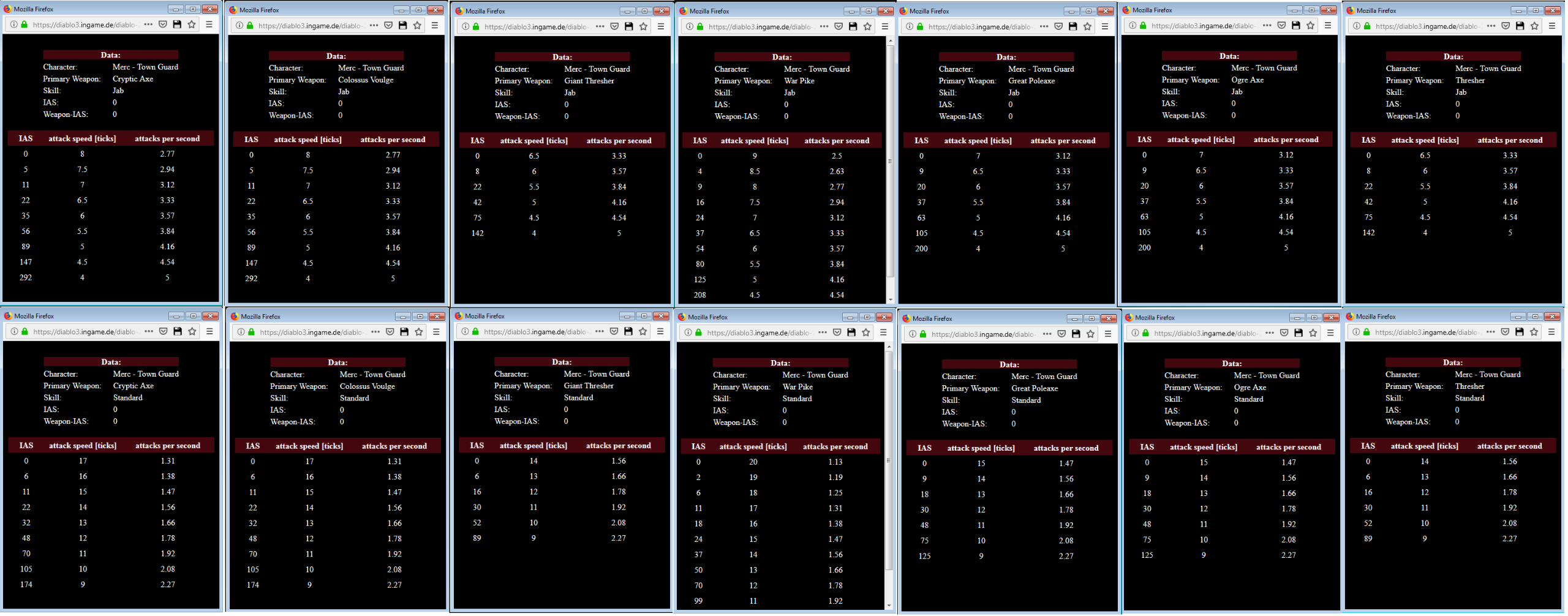Expand page actions in Ogre Axe Standard window
This screenshot has width=1568, height=616.
(1269, 333)
